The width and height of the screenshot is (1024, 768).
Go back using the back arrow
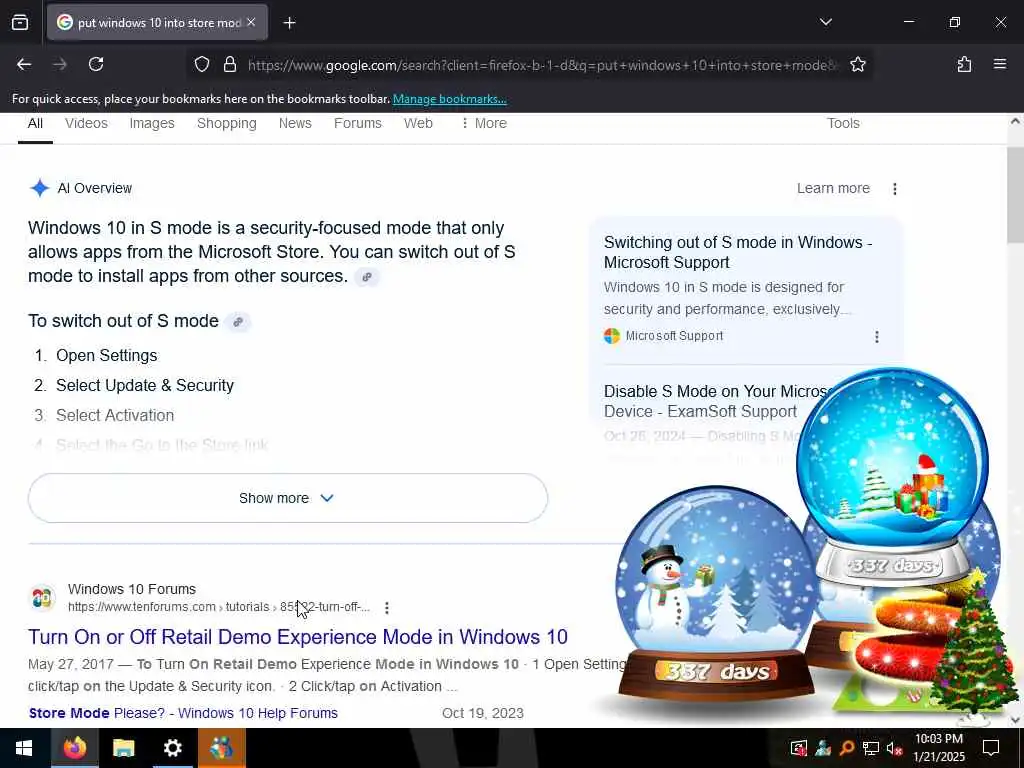(x=24, y=64)
